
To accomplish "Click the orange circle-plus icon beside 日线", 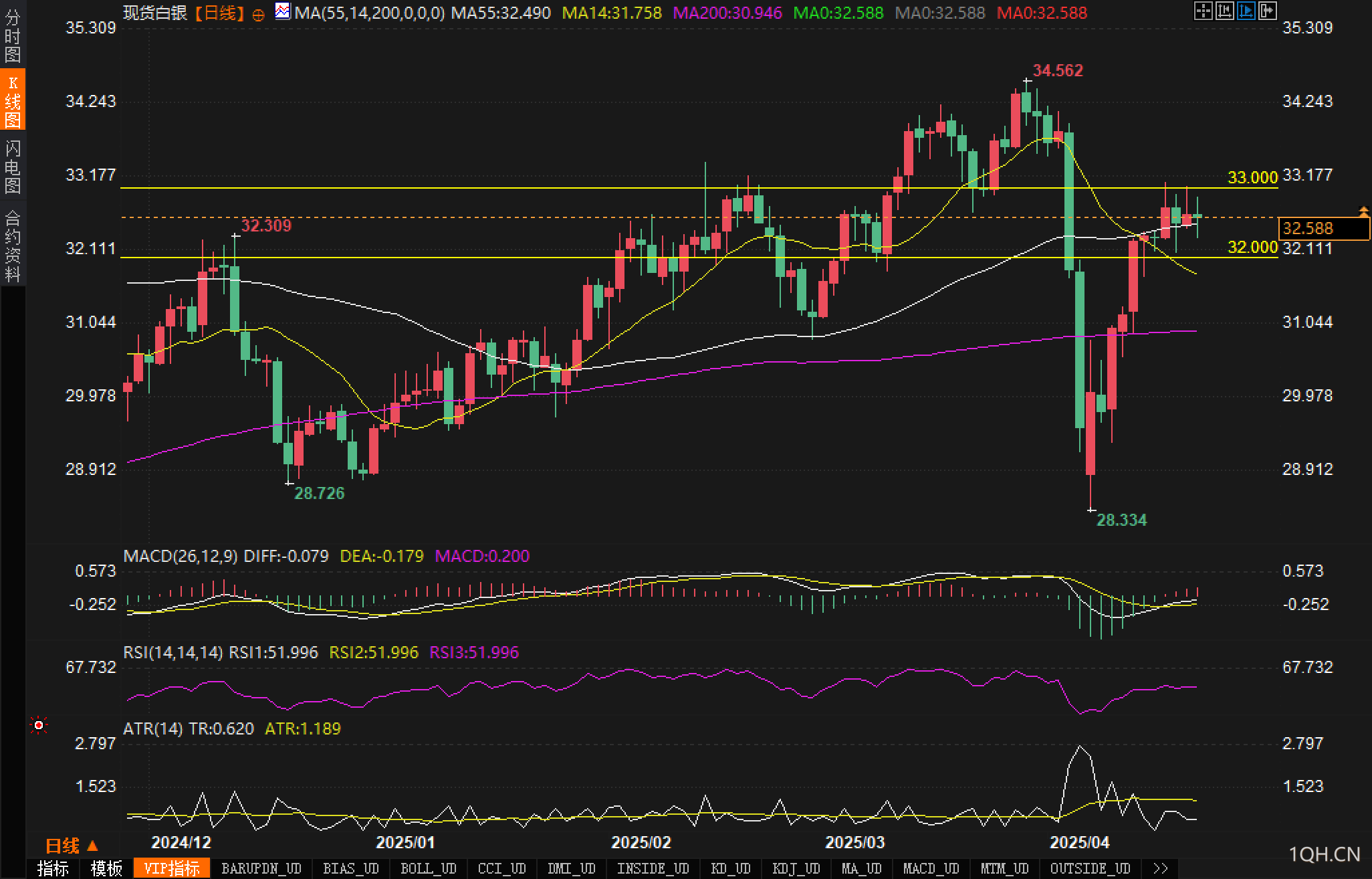I will coord(258,14).
